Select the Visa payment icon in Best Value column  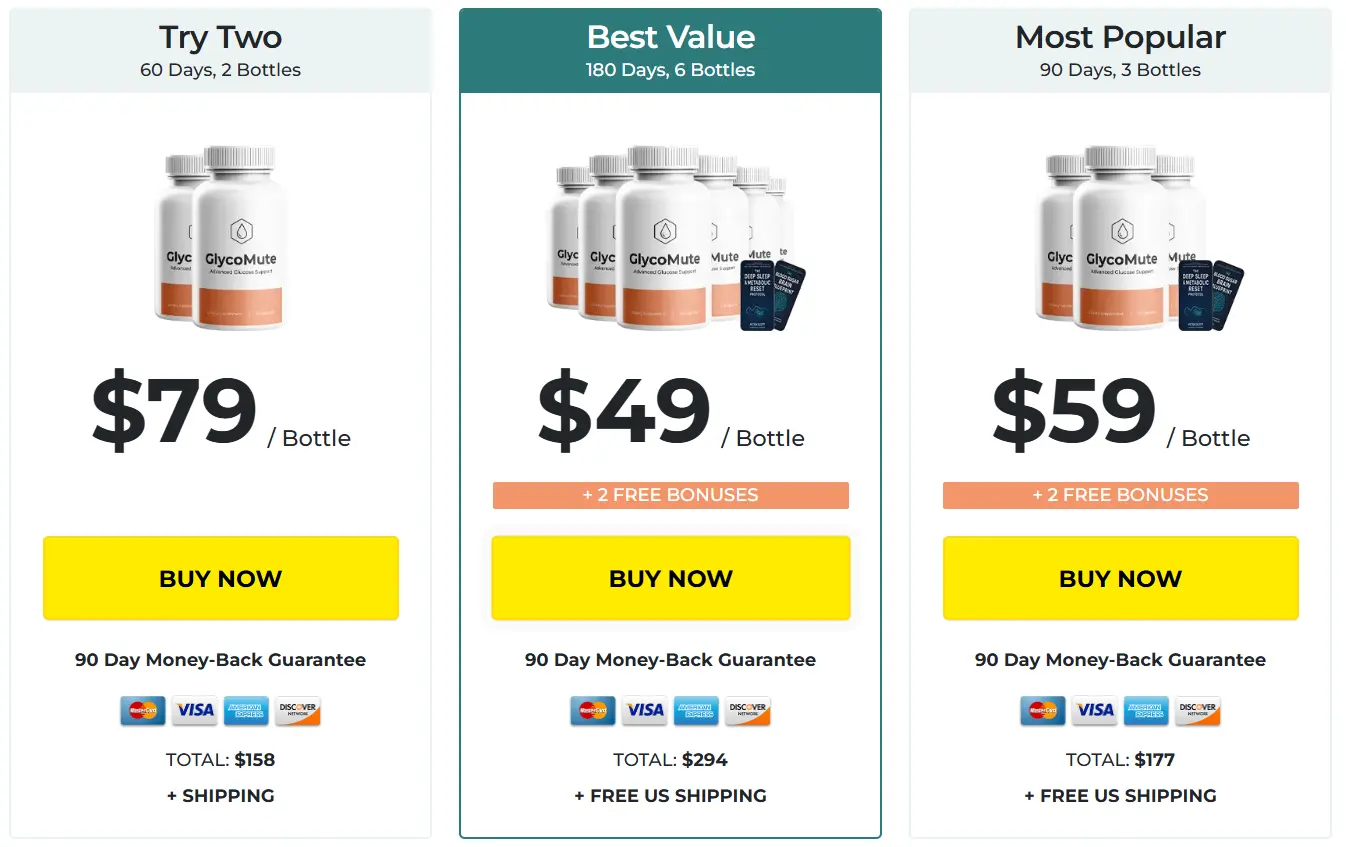[x=644, y=710]
